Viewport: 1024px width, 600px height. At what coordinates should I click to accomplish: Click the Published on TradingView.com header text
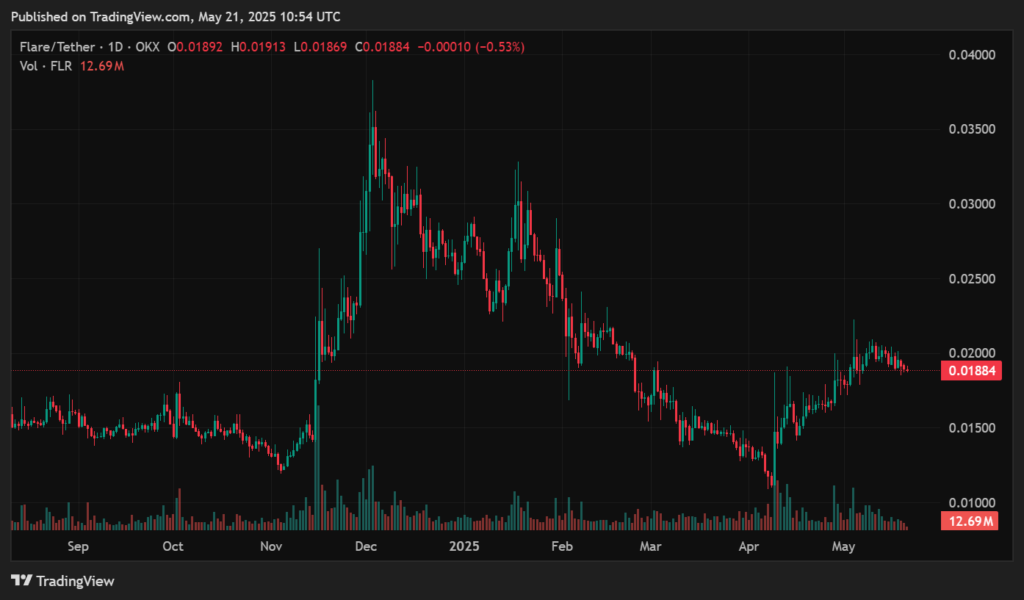tap(175, 17)
